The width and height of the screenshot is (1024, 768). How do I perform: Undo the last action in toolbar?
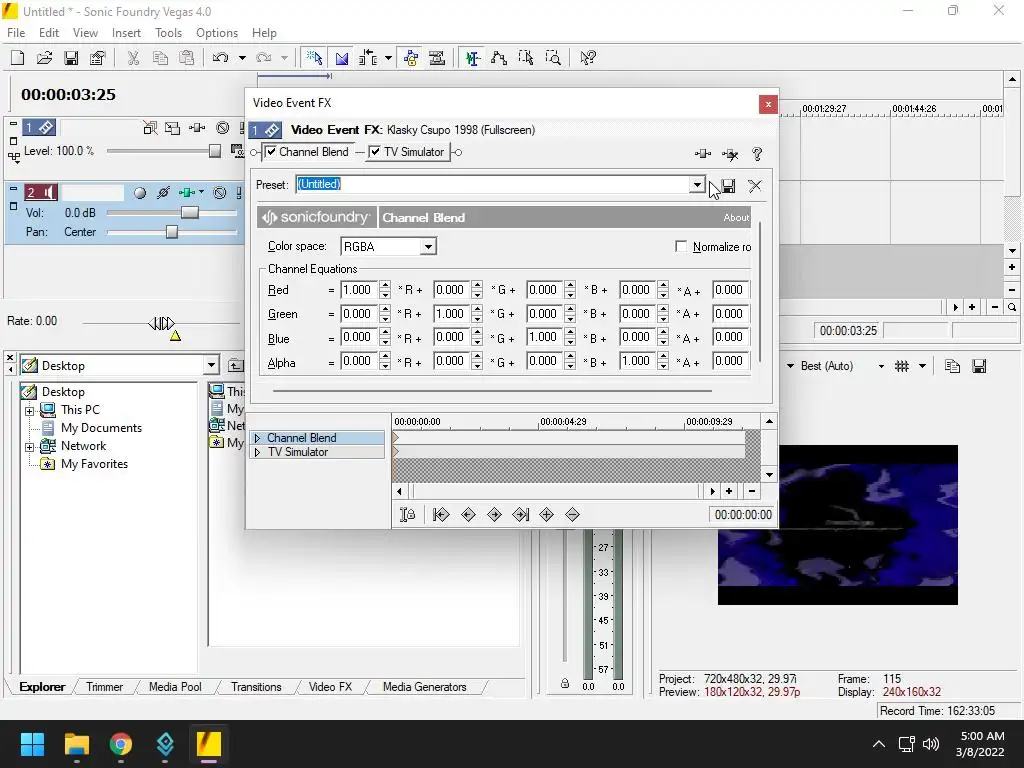click(220, 58)
